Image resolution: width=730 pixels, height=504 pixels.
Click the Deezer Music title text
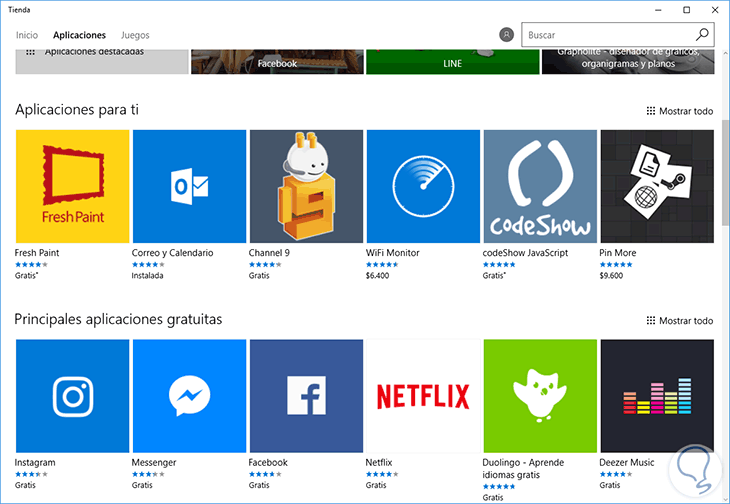pos(627,463)
